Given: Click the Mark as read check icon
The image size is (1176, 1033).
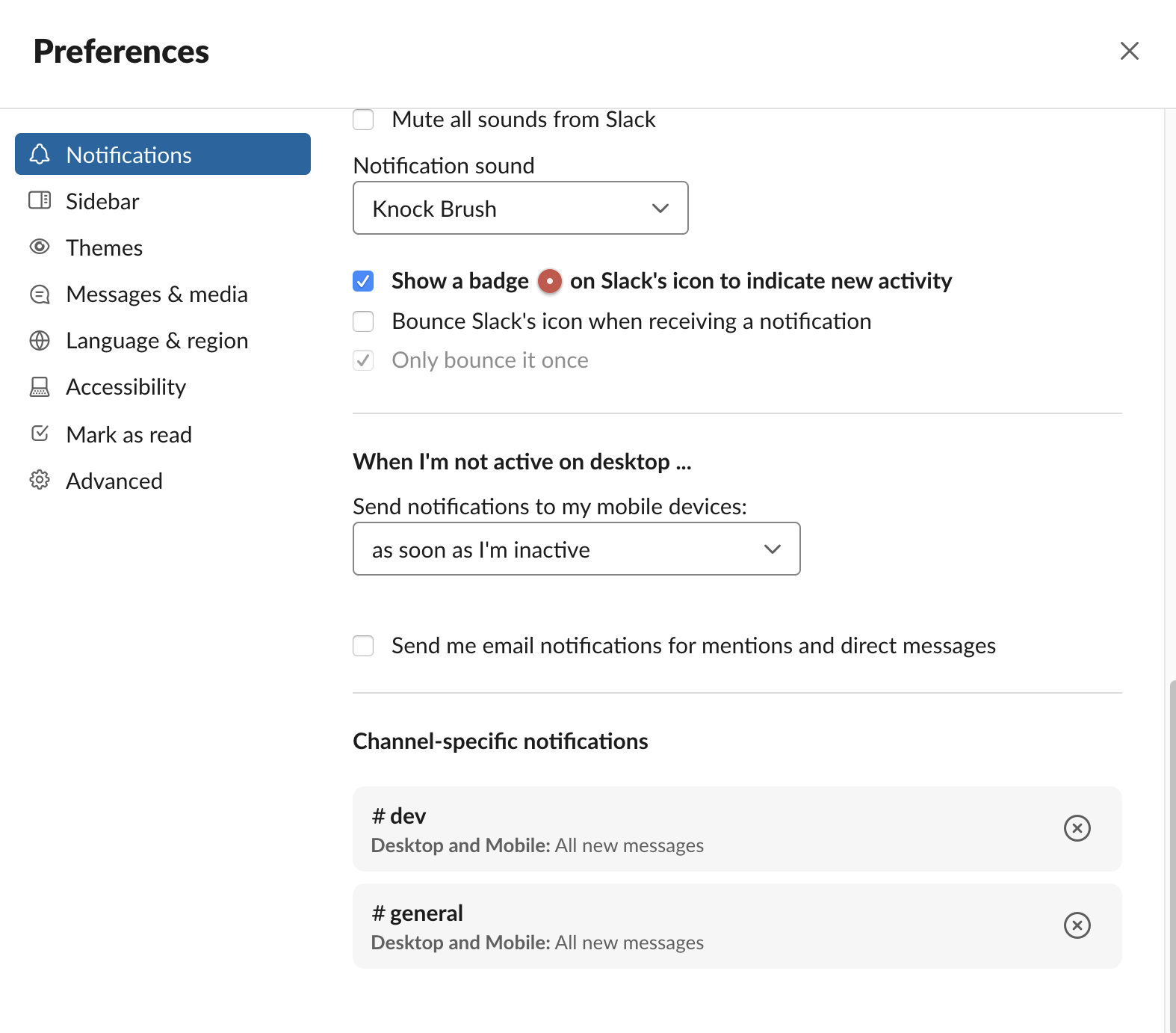Looking at the screenshot, I should click(x=40, y=434).
